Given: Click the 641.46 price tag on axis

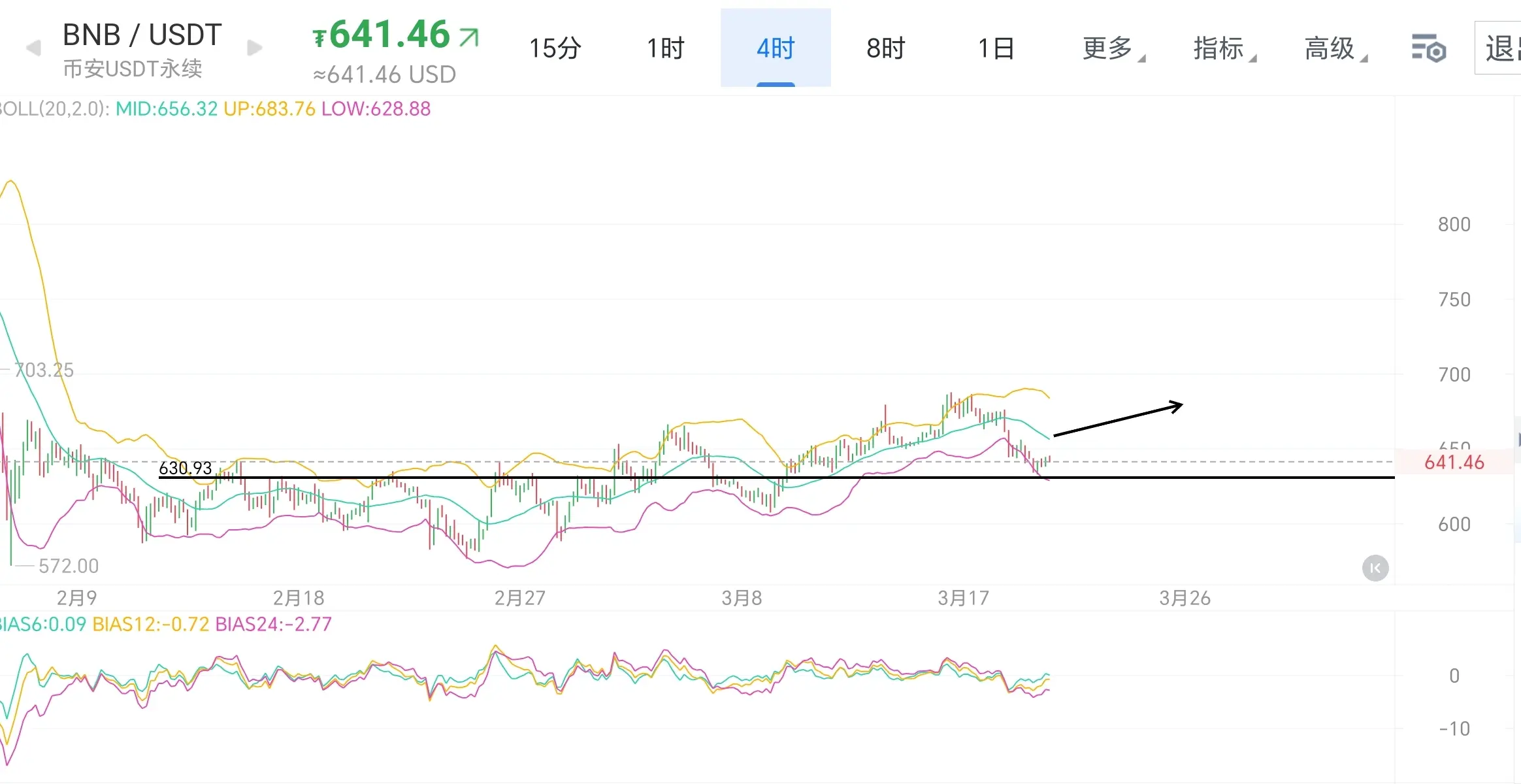Looking at the screenshot, I should click(x=1454, y=463).
